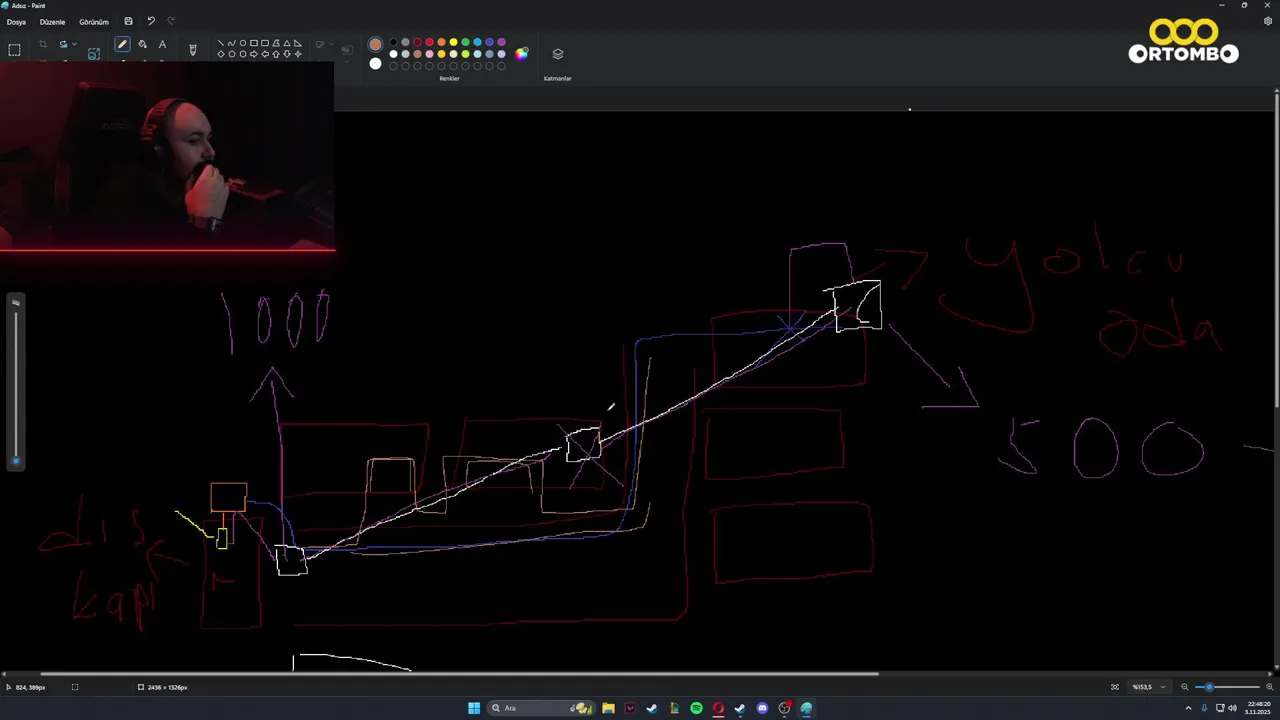
Task: Open the Görünüm menu
Action: (94, 22)
